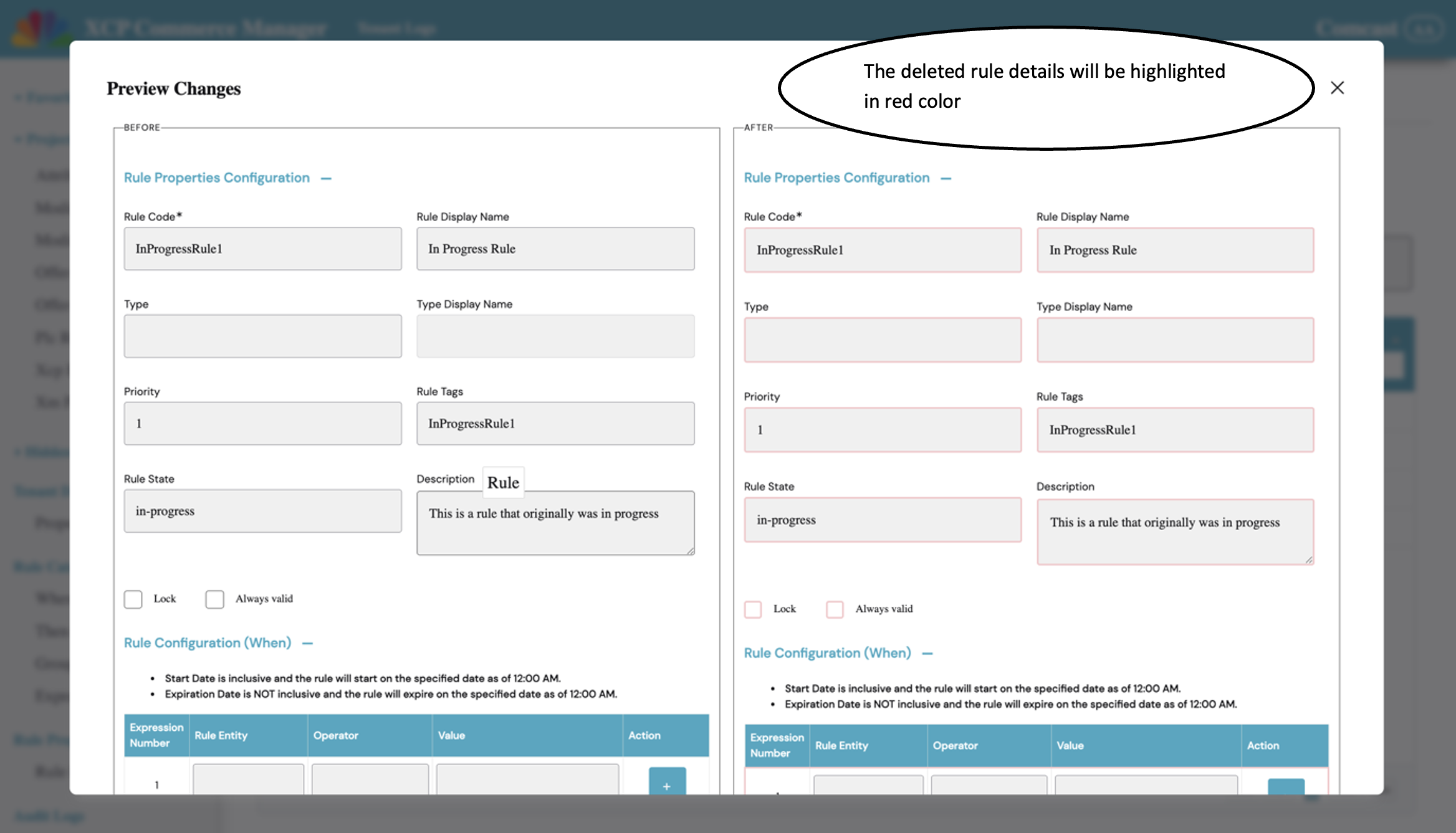Click Type Display Name field in AFTER panel
Screen dimensions: 1456x833
1176,340
